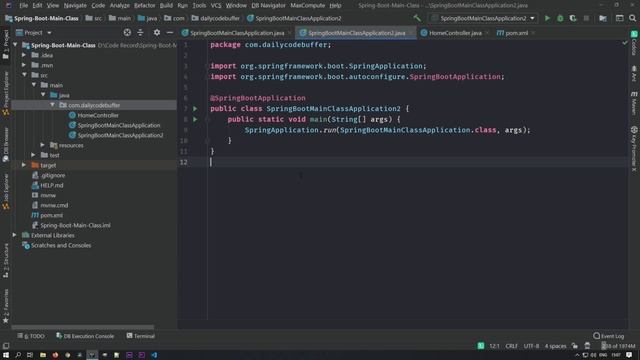This screenshot has width=640, height=360.
Task: Expand the .mvn folder
Action: [24, 65]
